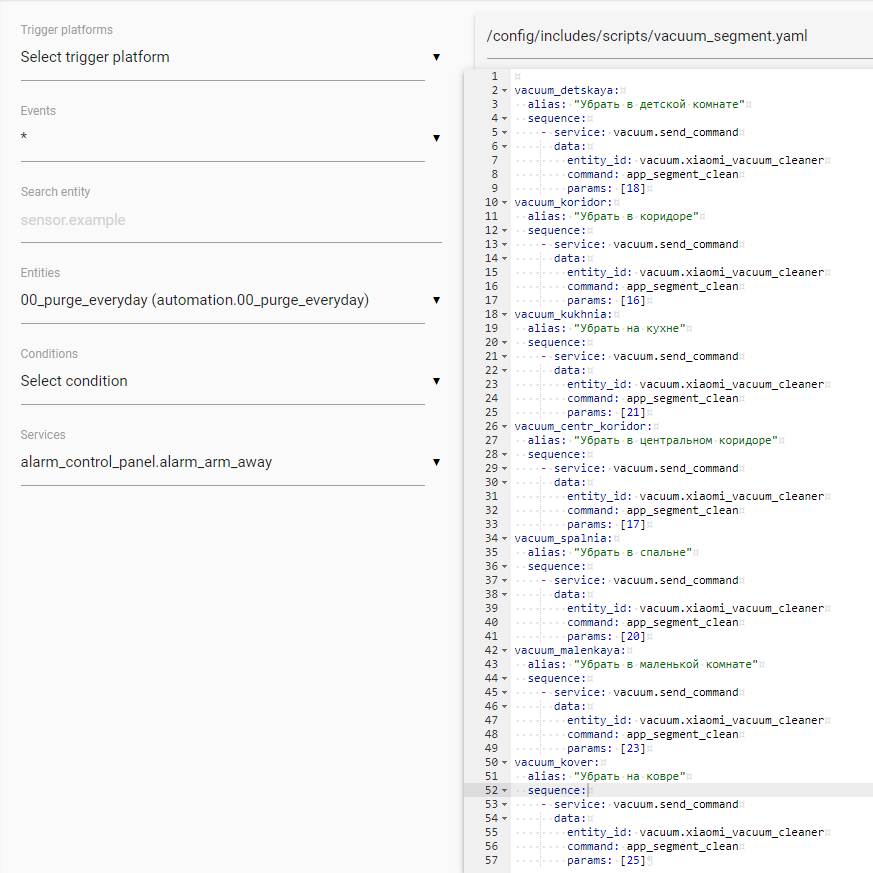Collapse the sequence fold at line 20
Image resolution: width=873 pixels, height=873 pixels.
tap(504, 342)
